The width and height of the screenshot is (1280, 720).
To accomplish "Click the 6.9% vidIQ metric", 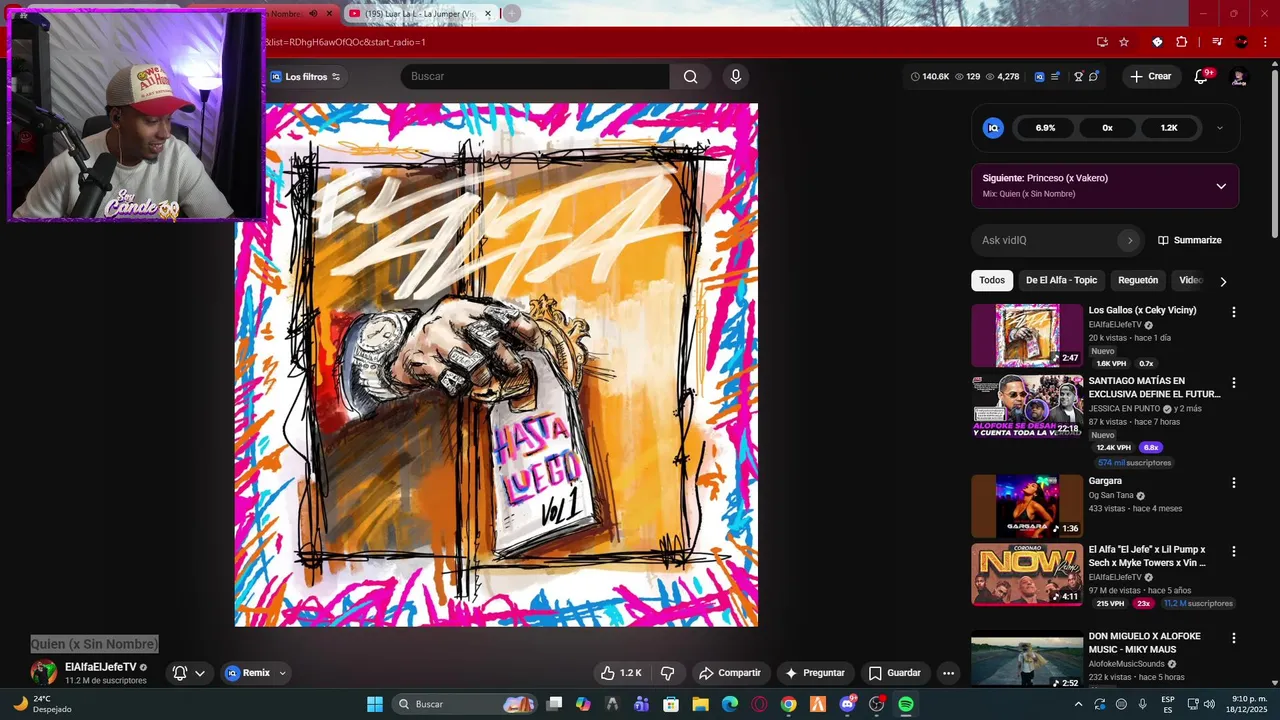I will pyautogui.click(x=1045, y=128).
